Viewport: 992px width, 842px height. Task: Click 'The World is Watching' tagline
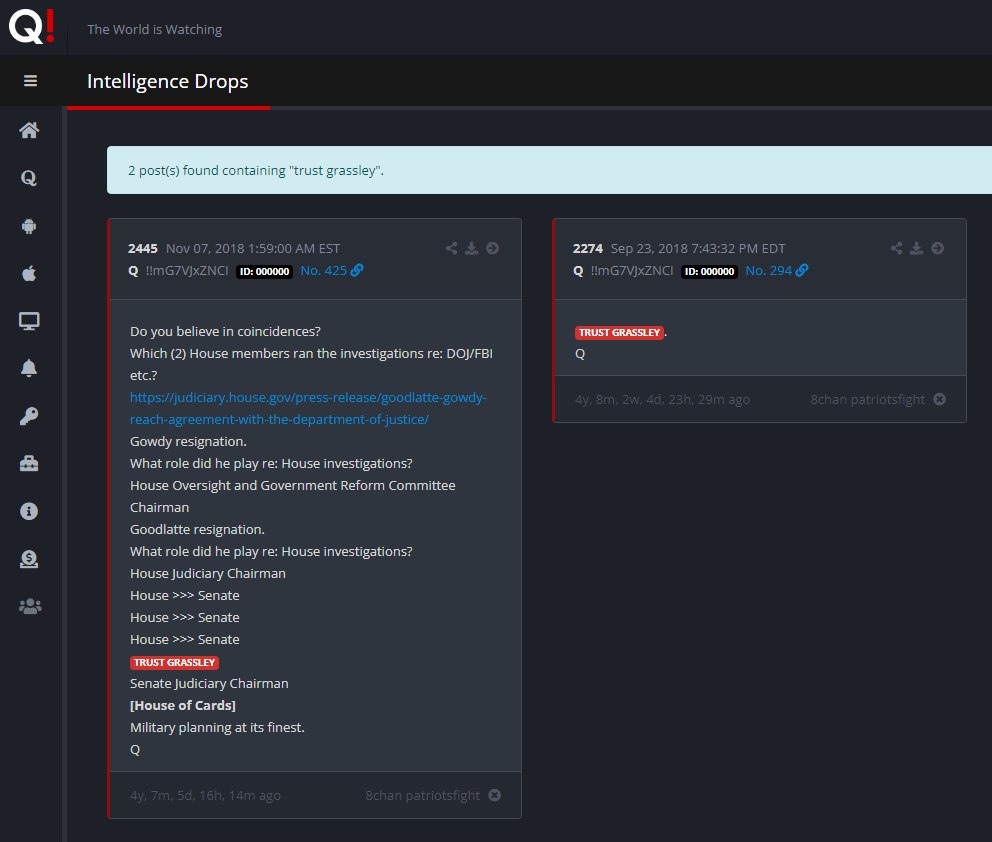pyautogui.click(x=154, y=29)
